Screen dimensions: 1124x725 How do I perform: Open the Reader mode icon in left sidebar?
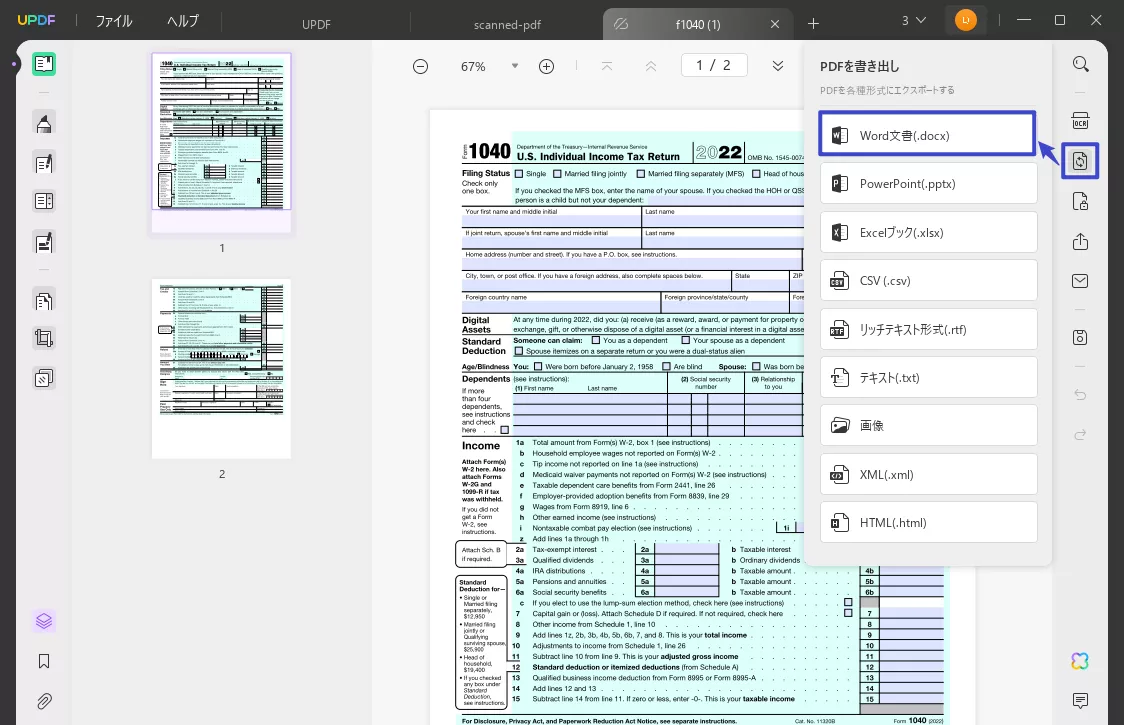point(44,64)
